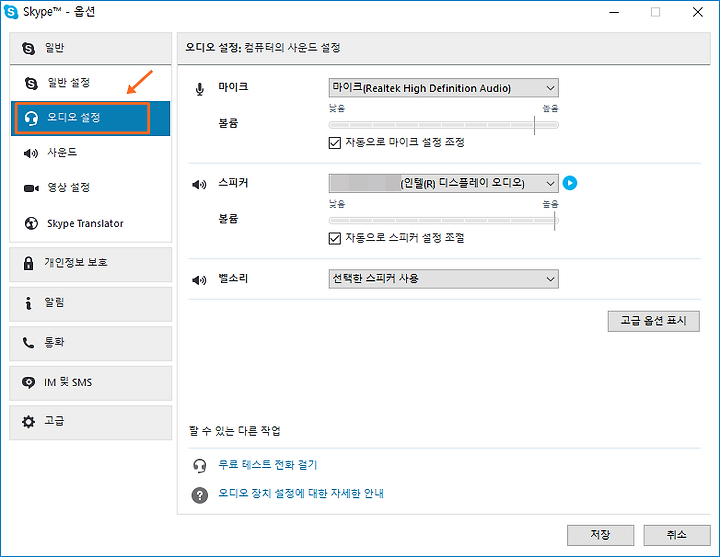This screenshot has height=557, width=720.
Task: Toggle 자동으로 마이크 설정 조정 checkbox
Action: [x=335, y=143]
